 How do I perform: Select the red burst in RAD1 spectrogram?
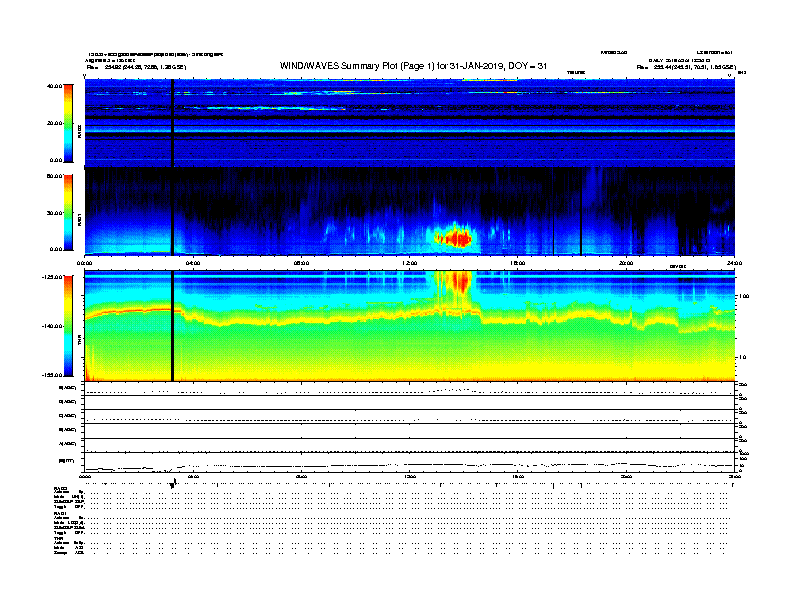coord(455,237)
